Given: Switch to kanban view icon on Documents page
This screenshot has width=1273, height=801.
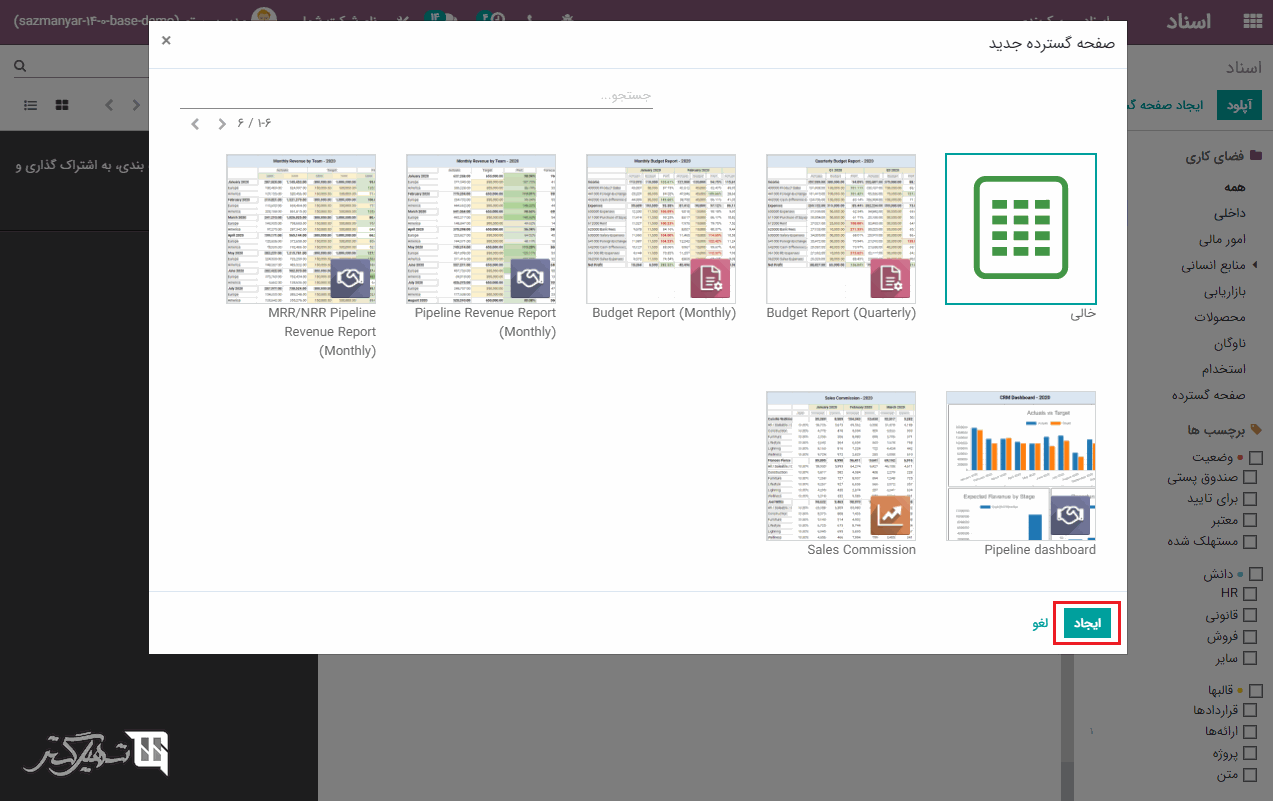Looking at the screenshot, I should click(62, 105).
